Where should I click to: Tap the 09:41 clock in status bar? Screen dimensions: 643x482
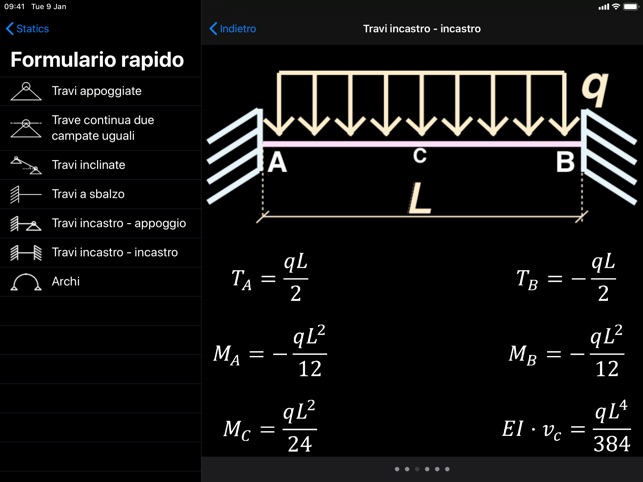click(x=14, y=7)
